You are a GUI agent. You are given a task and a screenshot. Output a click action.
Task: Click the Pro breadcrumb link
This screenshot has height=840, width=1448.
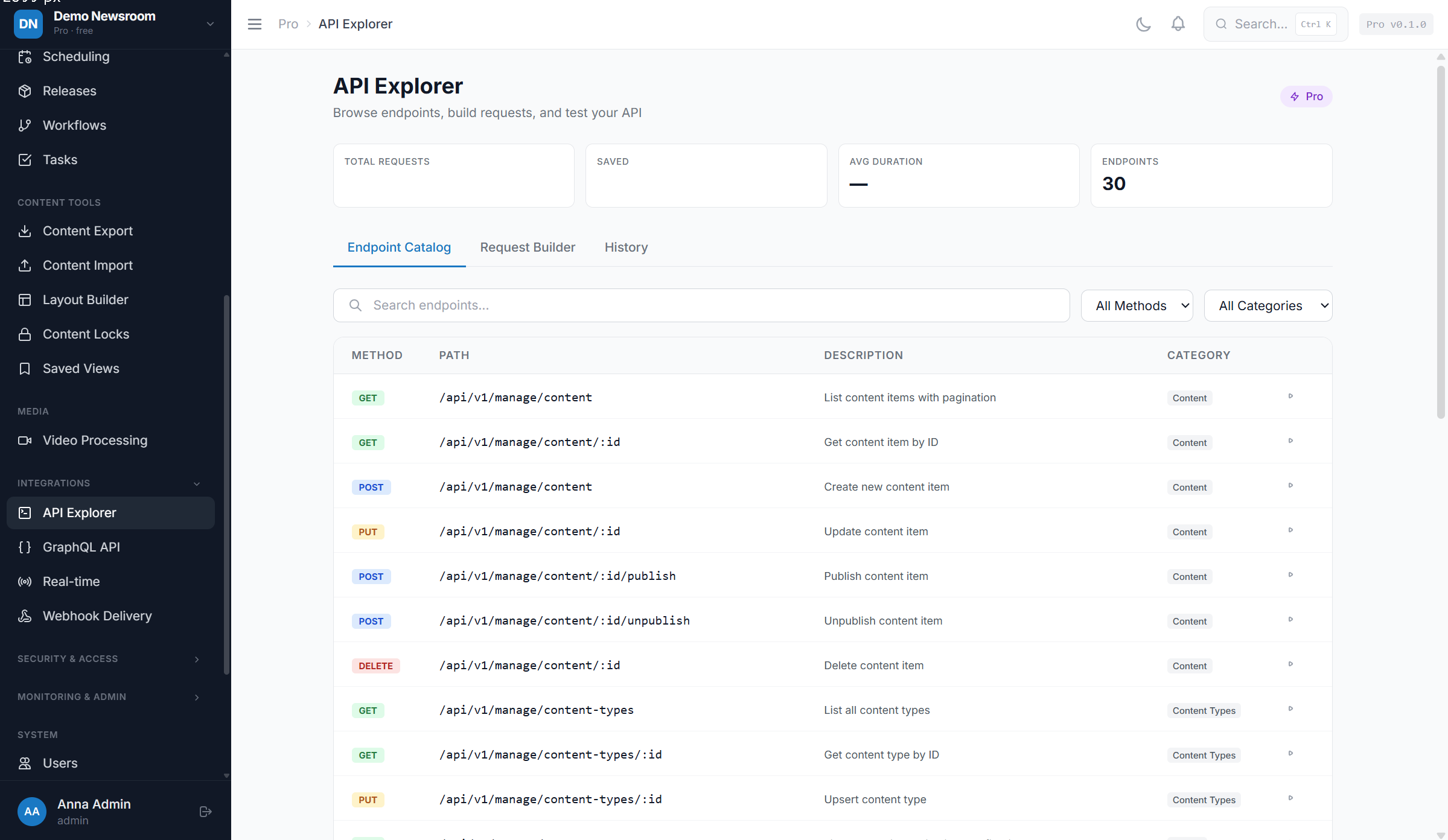[x=288, y=24]
